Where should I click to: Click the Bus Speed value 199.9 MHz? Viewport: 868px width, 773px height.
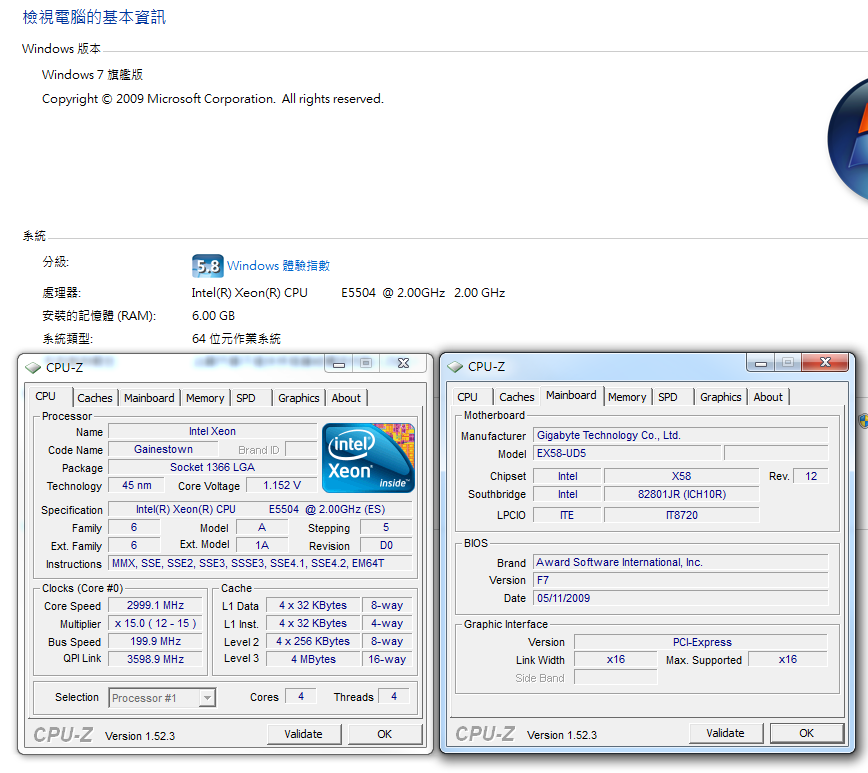pyautogui.click(x=155, y=641)
